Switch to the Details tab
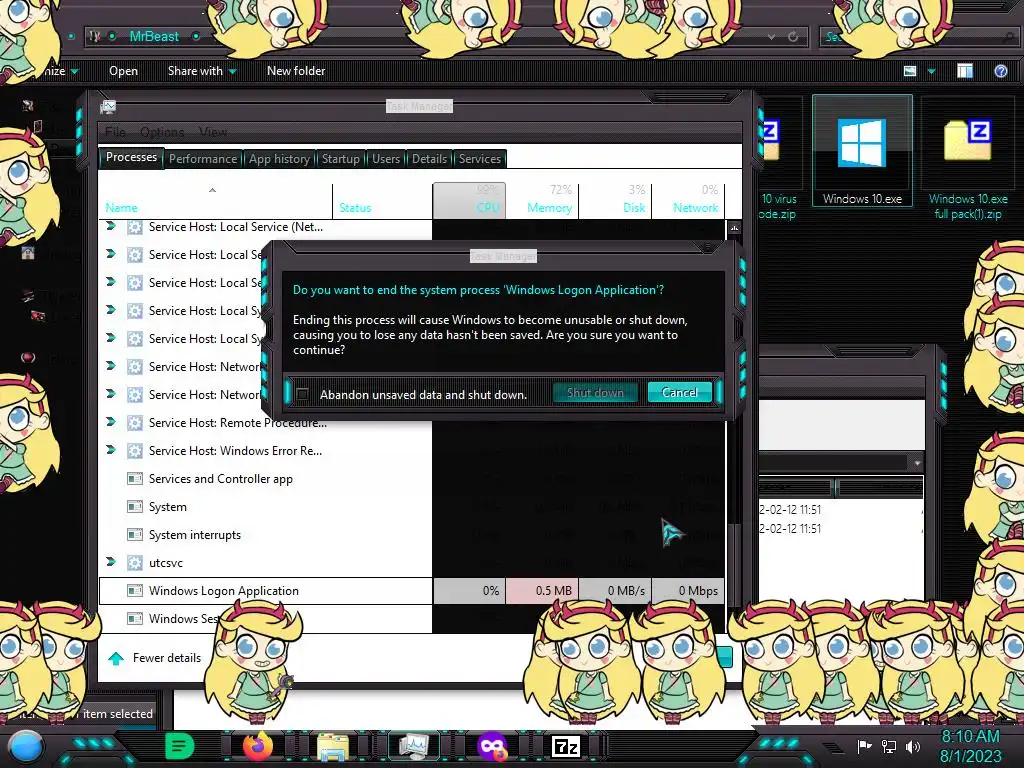This screenshot has width=1024, height=768. coord(430,159)
